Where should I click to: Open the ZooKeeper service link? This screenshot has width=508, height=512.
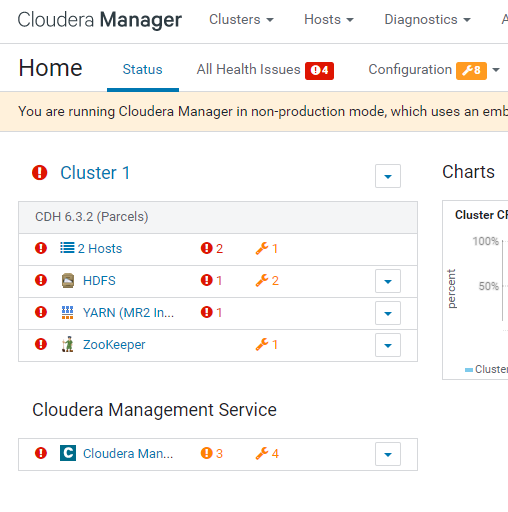[114, 345]
